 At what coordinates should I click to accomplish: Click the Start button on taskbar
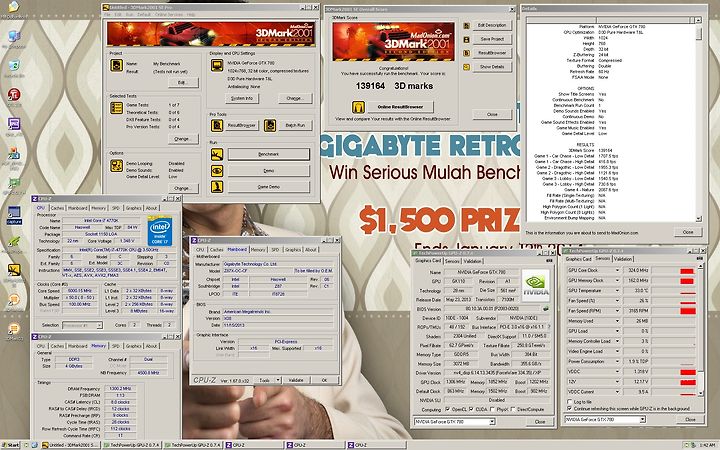click(11, 445)
